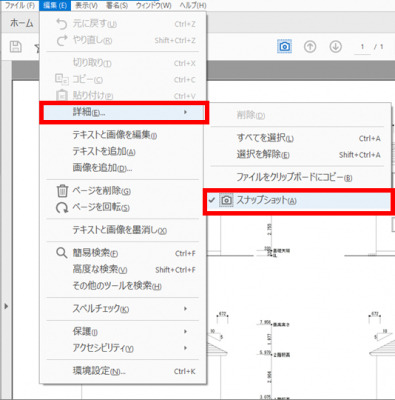Click the save floppy disk icon
395x400 pixels.
(15, 47)
